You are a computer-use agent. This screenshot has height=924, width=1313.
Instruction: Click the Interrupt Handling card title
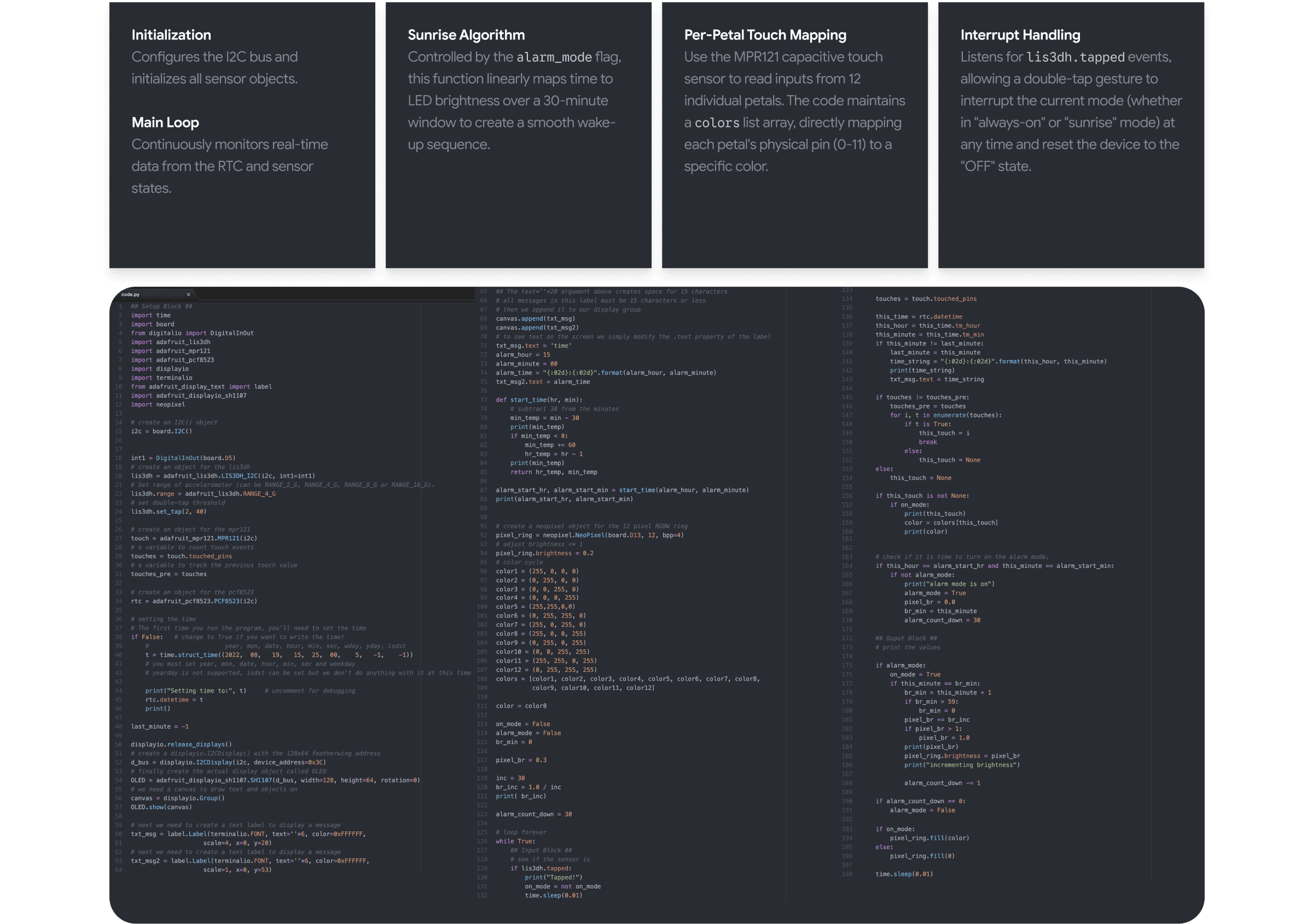pyautogui.click(x=1020, y=35)
